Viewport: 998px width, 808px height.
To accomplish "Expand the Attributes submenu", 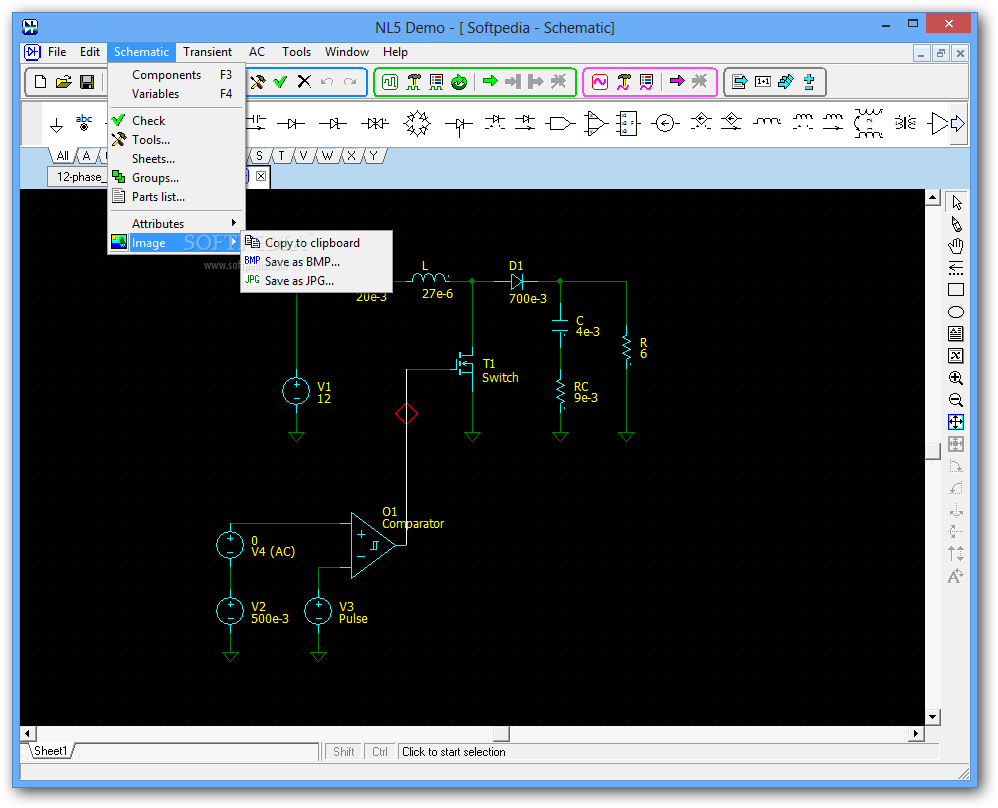I will [176, 223].
